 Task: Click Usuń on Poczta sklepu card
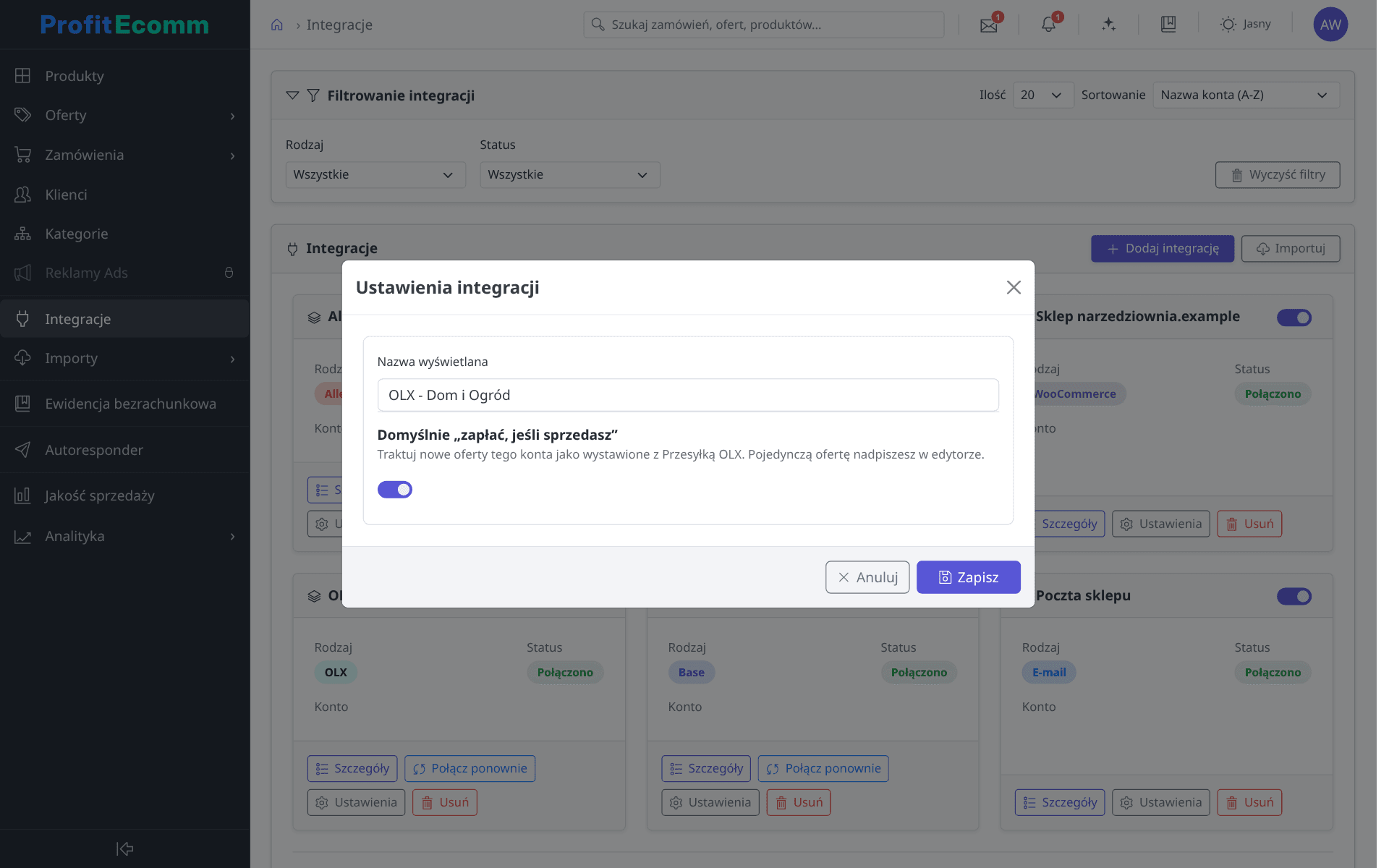[x=1249, y=802]
